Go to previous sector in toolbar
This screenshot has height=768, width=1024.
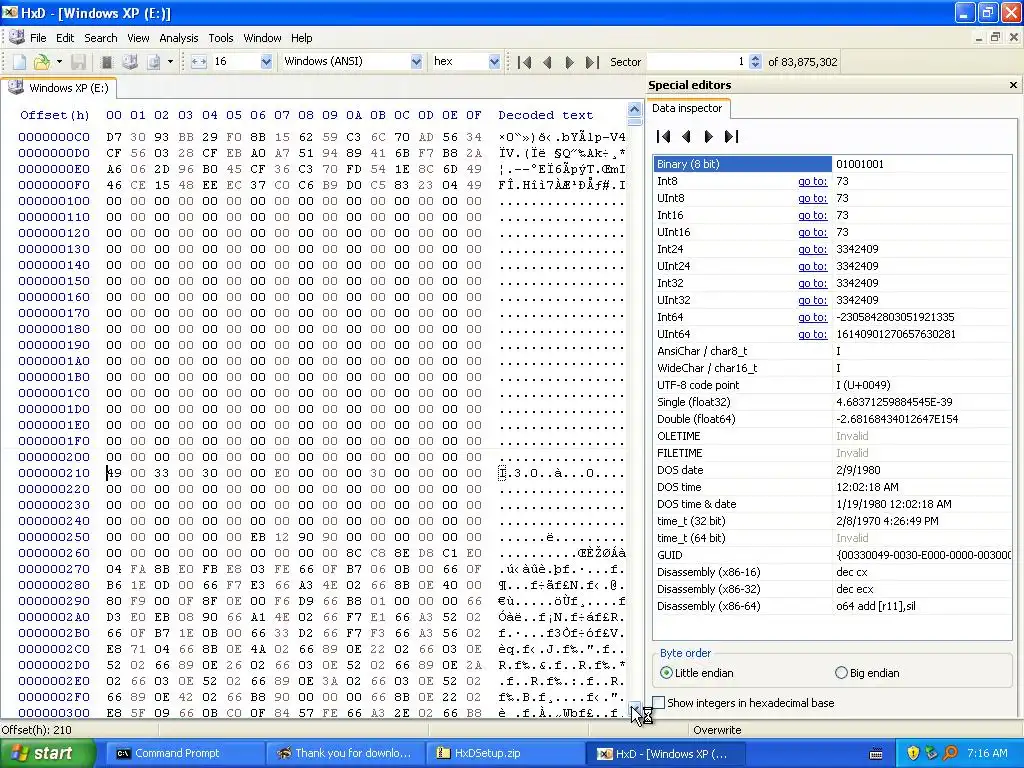pos(547,62)
